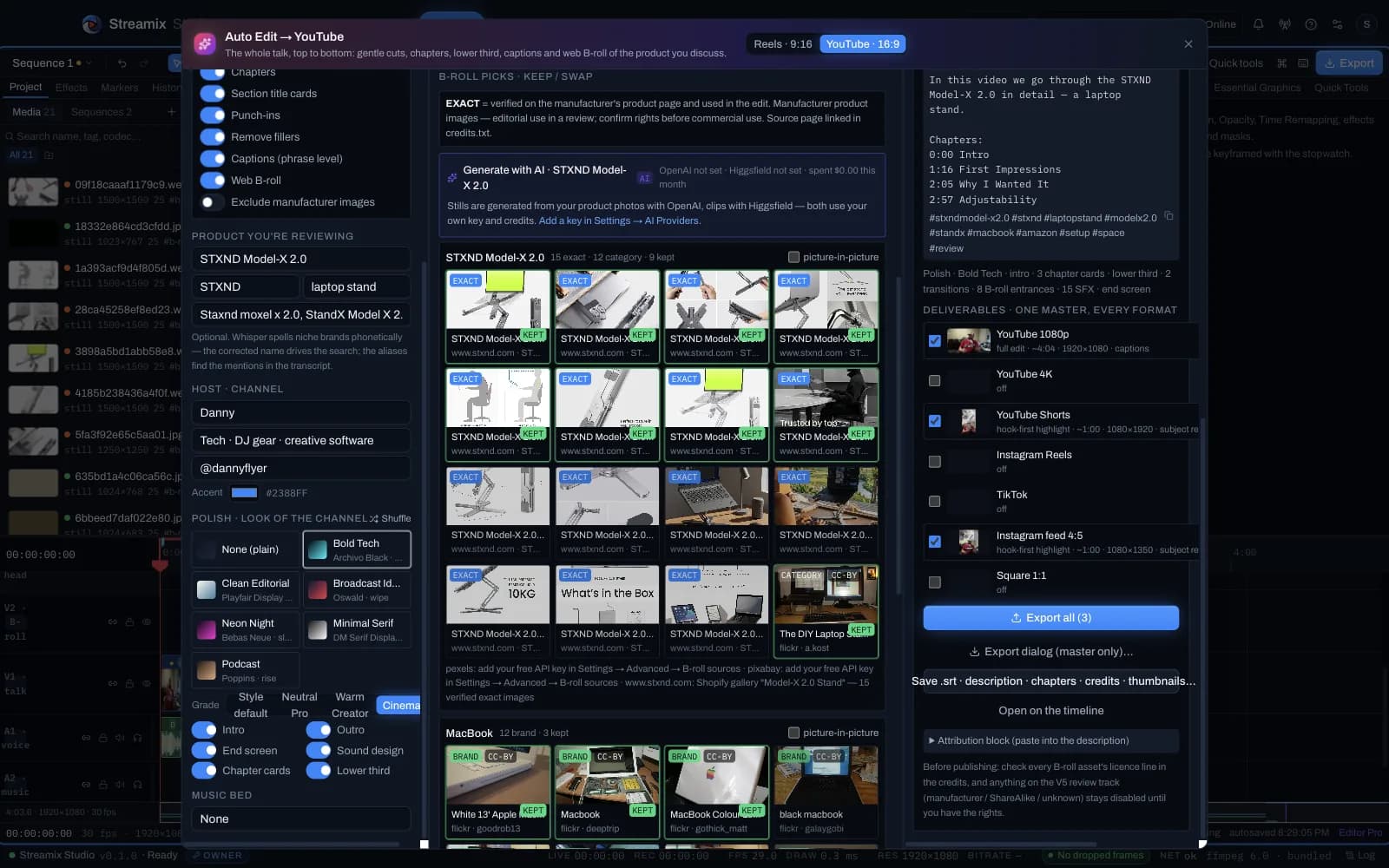Open the Sequence 1 dropdown chevron
The height and width of the screenshot is (868, 1389).
click(x=89, y=63)
